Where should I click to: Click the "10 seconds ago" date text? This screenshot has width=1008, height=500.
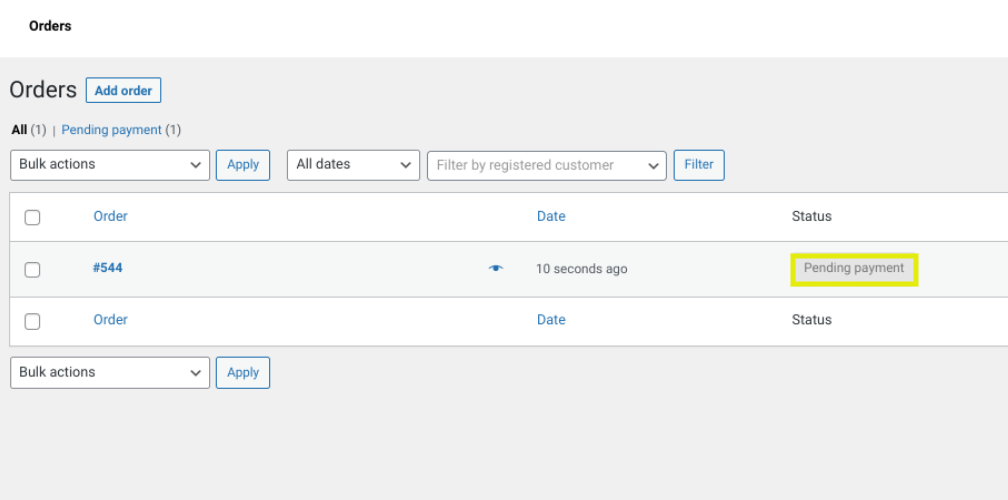tap(582, 269)
